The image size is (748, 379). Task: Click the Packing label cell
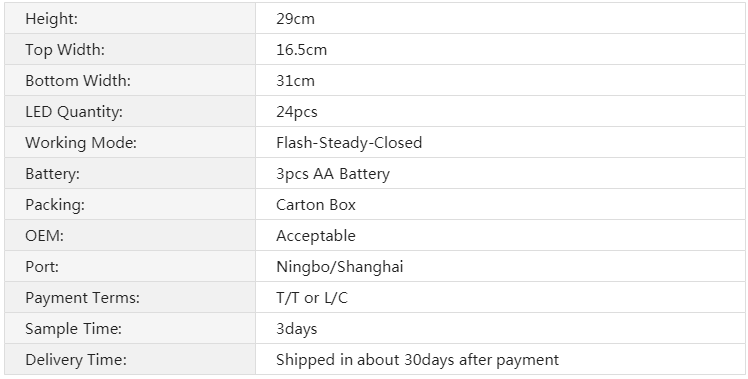pyautogui.click(x=130, y=204)
